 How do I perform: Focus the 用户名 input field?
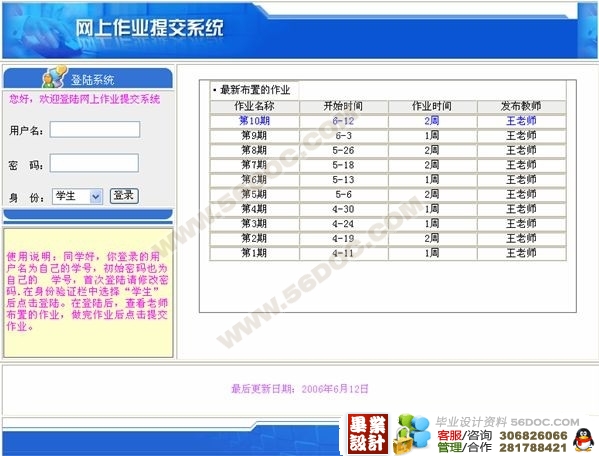[x=95, y=130]
